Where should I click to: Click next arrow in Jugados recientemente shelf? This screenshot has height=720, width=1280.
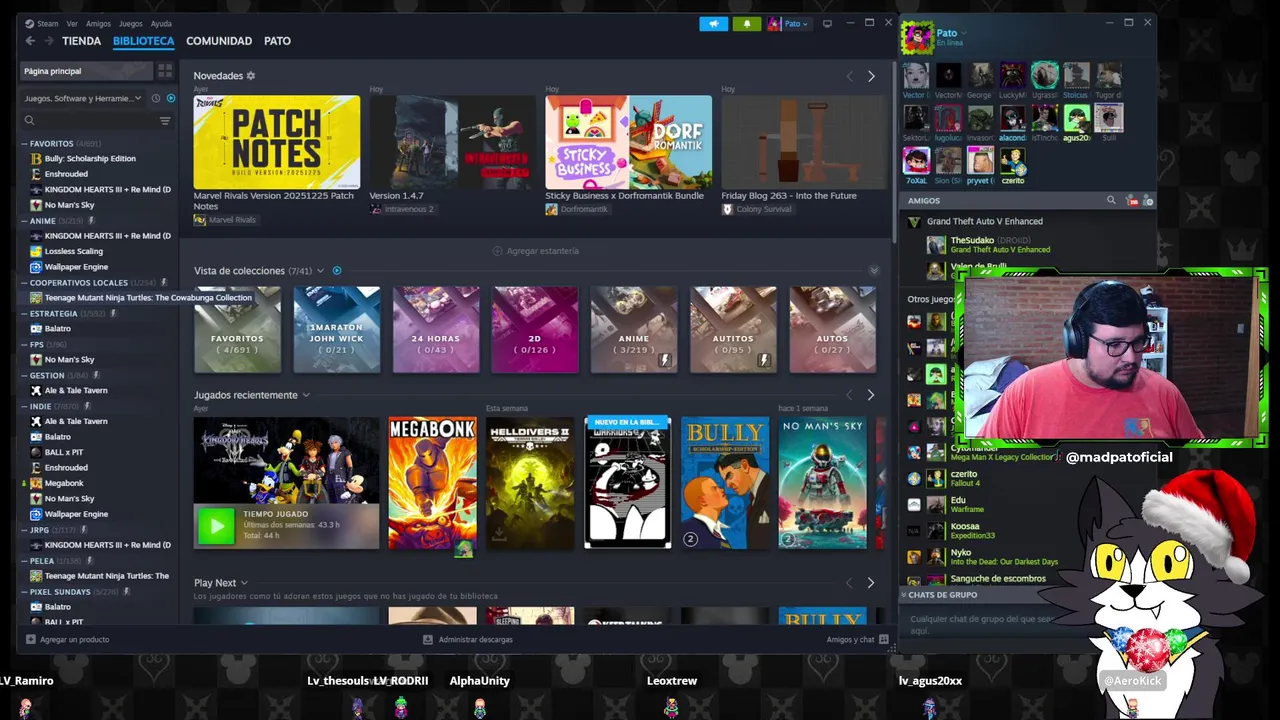(x=871, y=395)
